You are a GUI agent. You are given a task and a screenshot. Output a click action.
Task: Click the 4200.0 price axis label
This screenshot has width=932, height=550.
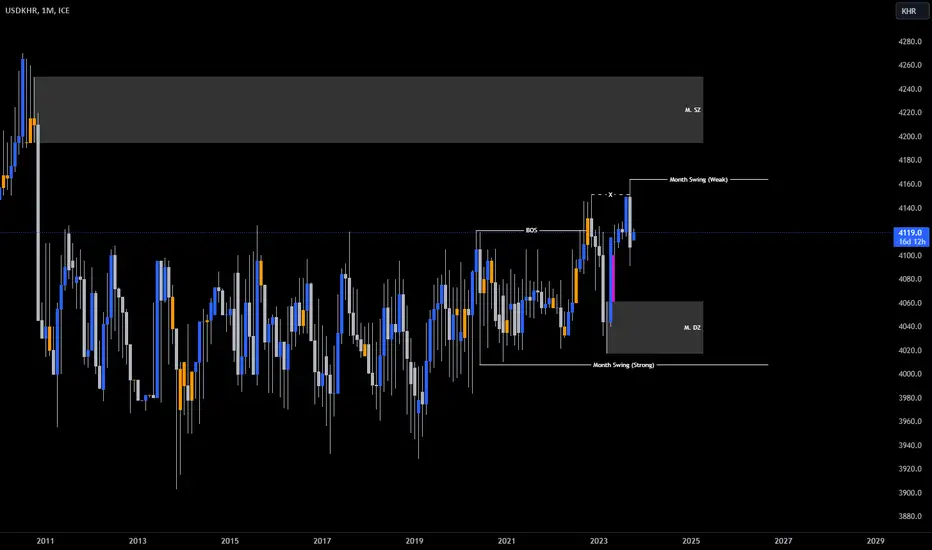tap(910, 136)
